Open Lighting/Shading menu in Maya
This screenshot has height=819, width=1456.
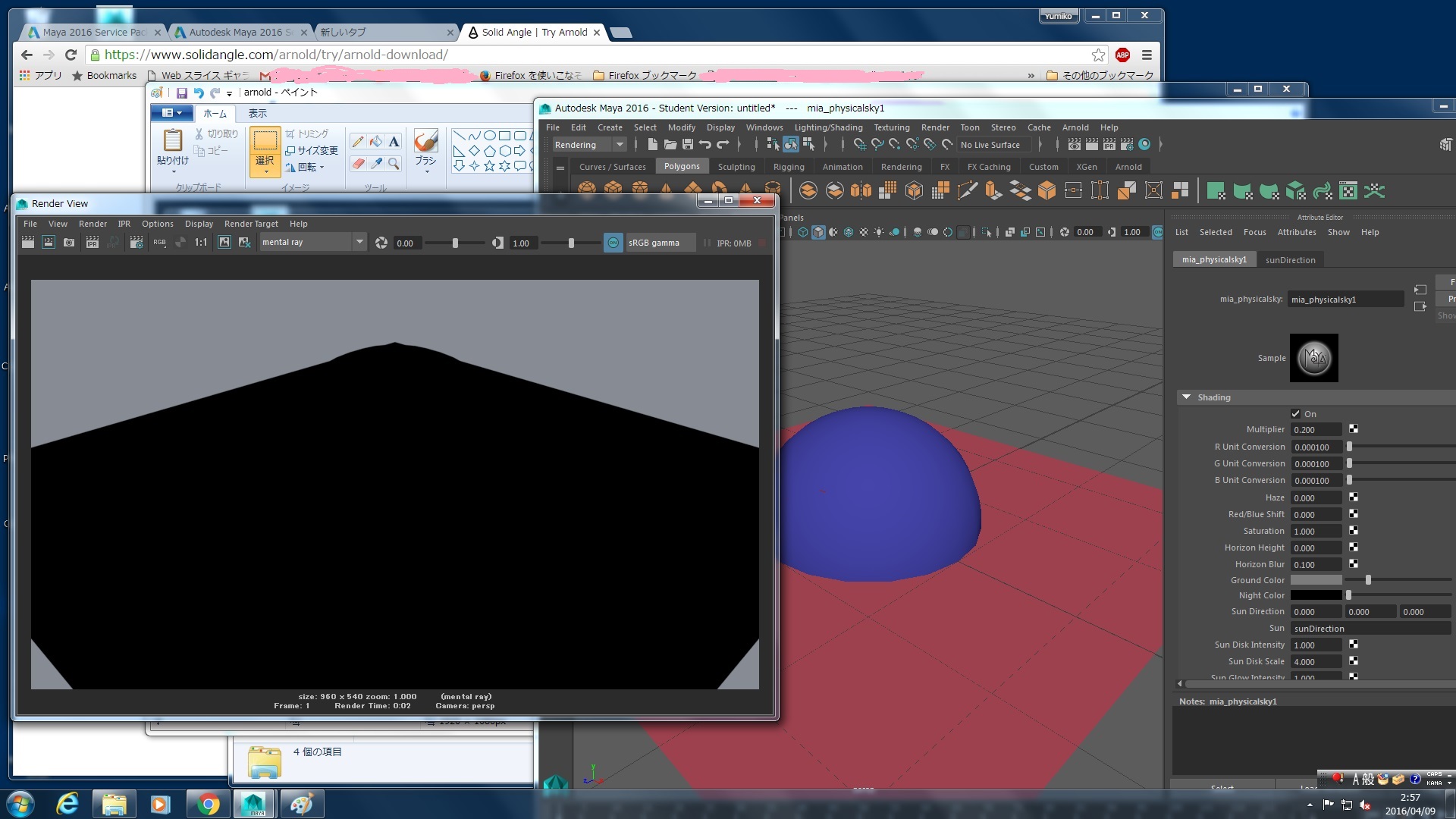828,127
